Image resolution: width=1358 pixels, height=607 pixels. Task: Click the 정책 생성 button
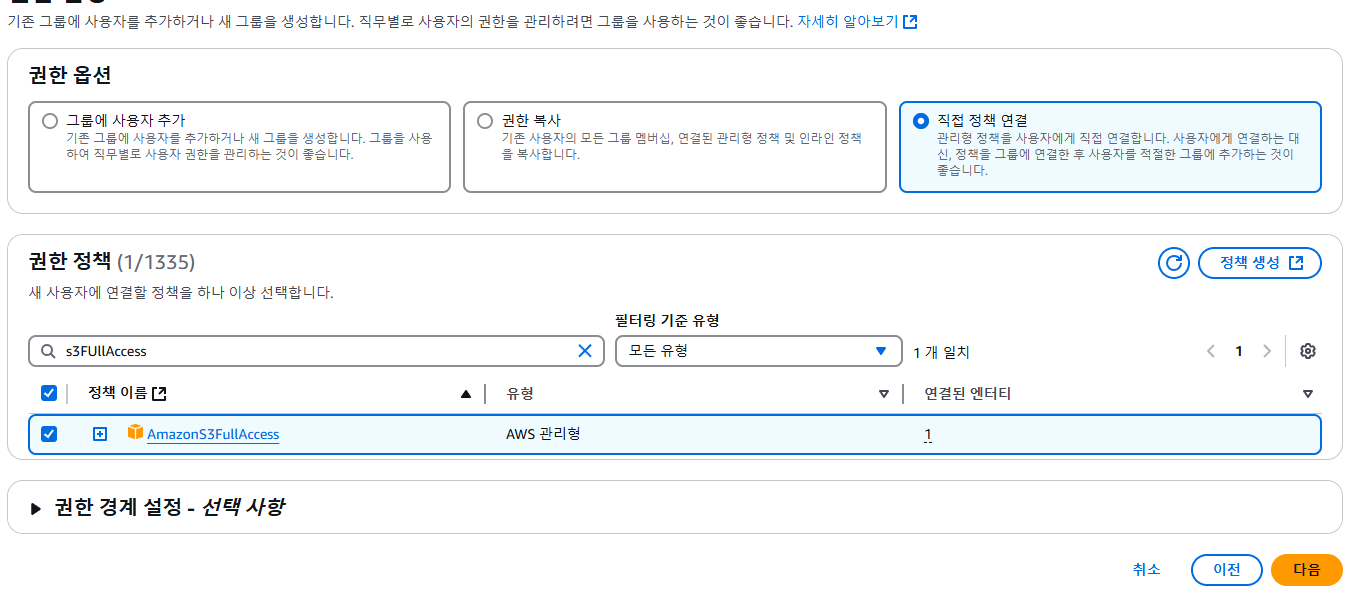(x=1260, y=263)
